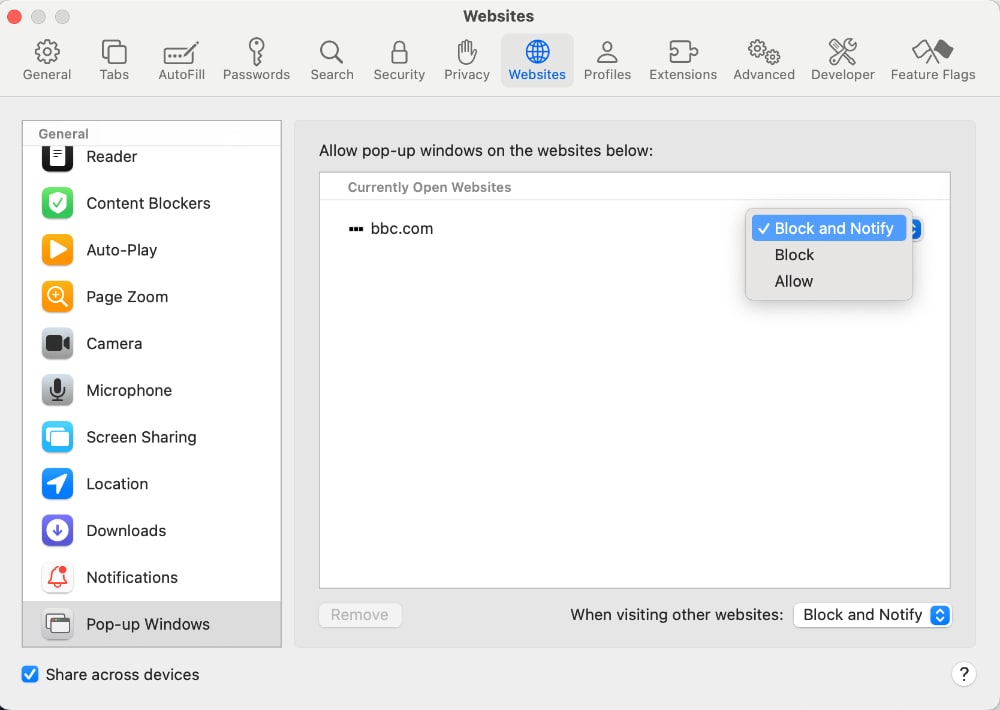This screenshot has width=1000, height=710.
Task: Choose Allow from the pop-up menu
Action: pyautogui.click(x=793, y=281)
